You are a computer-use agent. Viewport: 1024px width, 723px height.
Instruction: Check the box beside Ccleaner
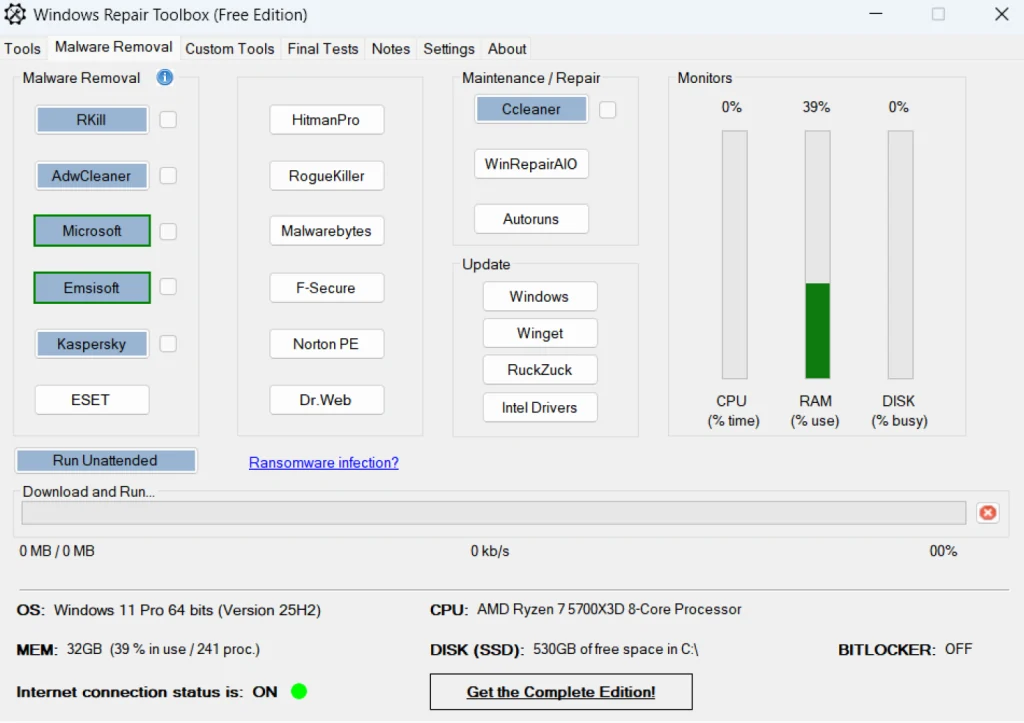point(607,109)
